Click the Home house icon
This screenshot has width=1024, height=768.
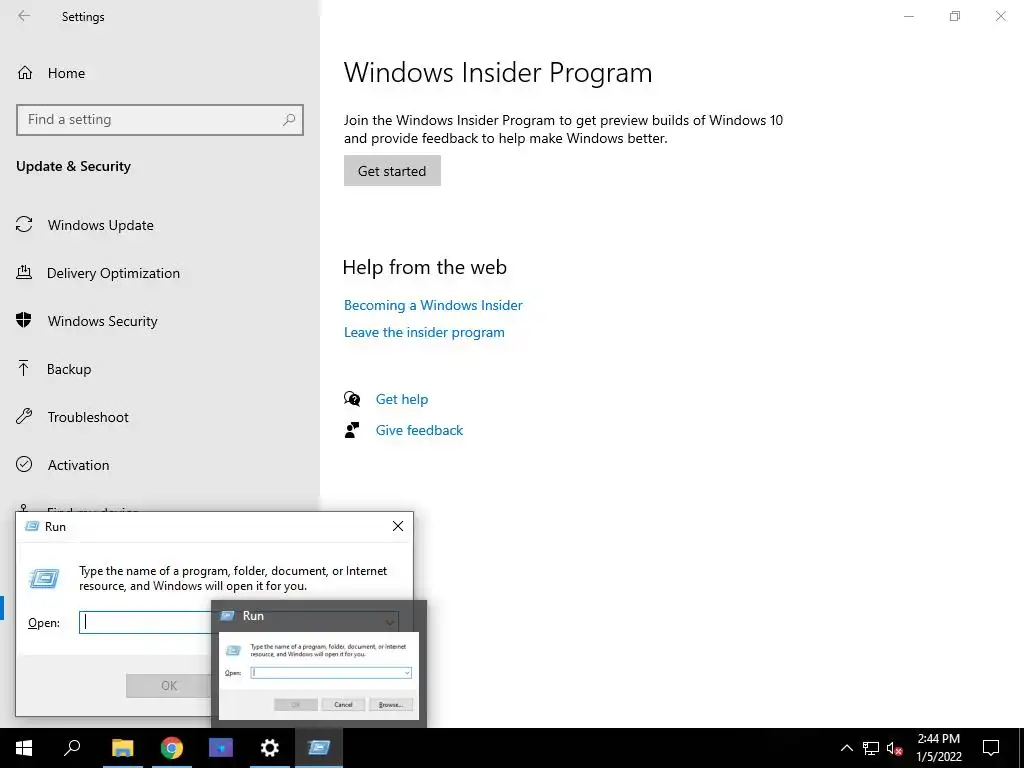tap(25, 72)
